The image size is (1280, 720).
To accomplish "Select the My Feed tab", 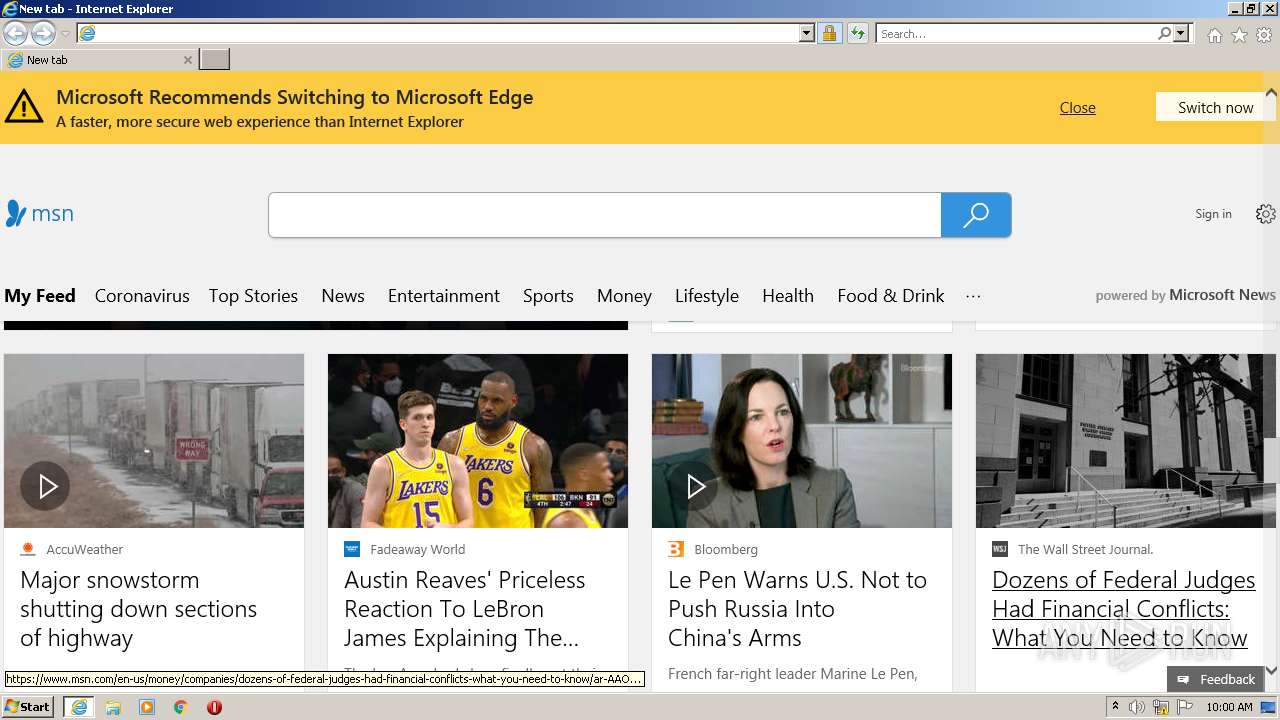I will tap(40, 296).
